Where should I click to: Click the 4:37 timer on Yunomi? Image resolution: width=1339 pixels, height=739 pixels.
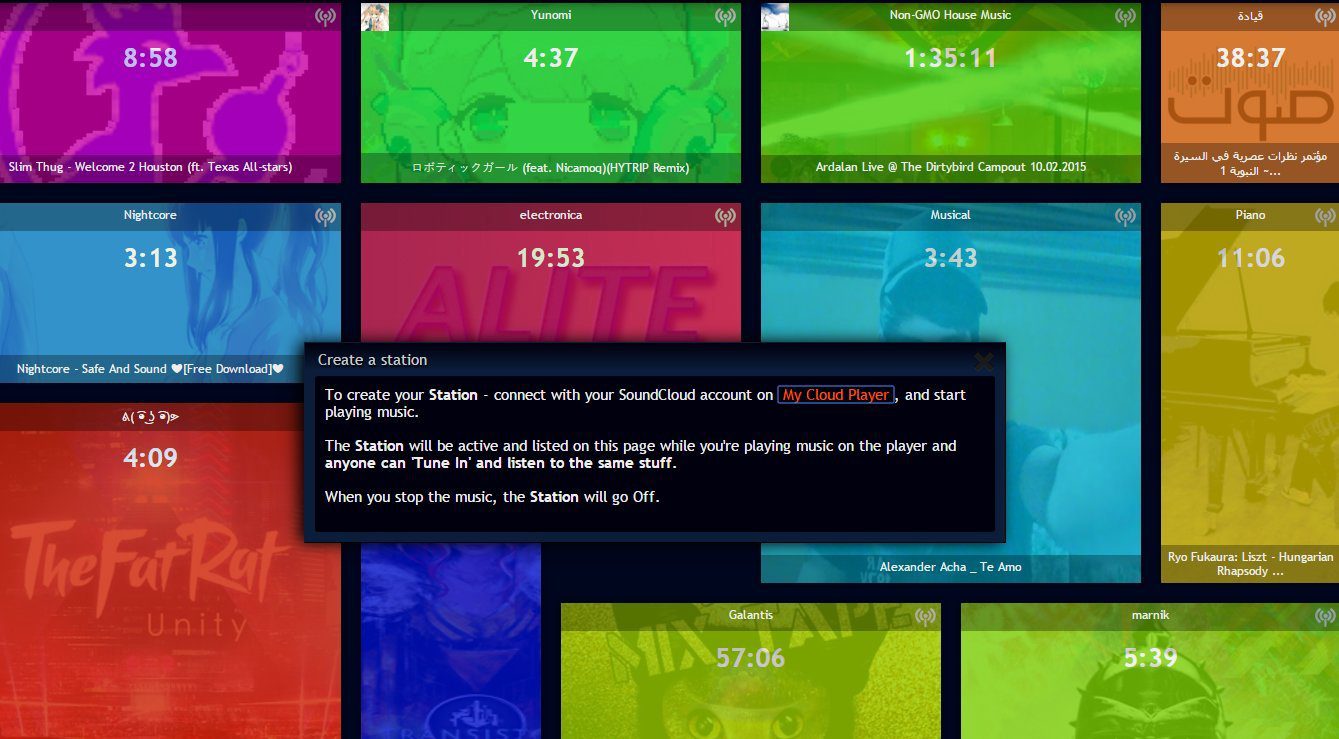[x=551, y=58]
